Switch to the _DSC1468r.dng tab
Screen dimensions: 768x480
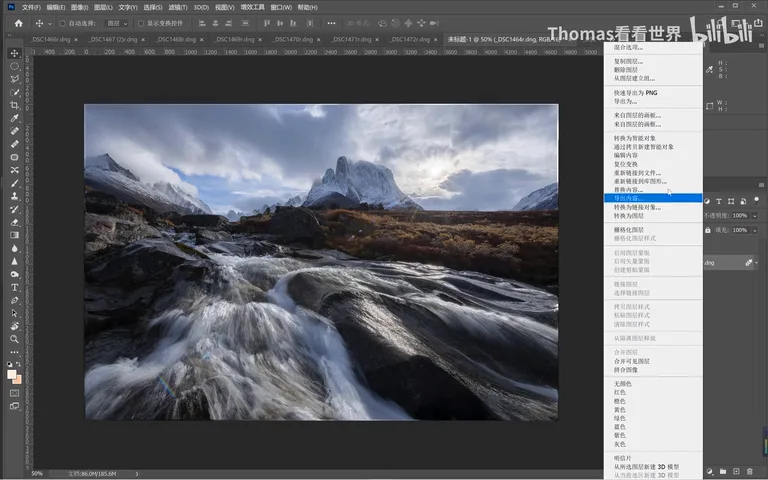click(x=176, y=39)
